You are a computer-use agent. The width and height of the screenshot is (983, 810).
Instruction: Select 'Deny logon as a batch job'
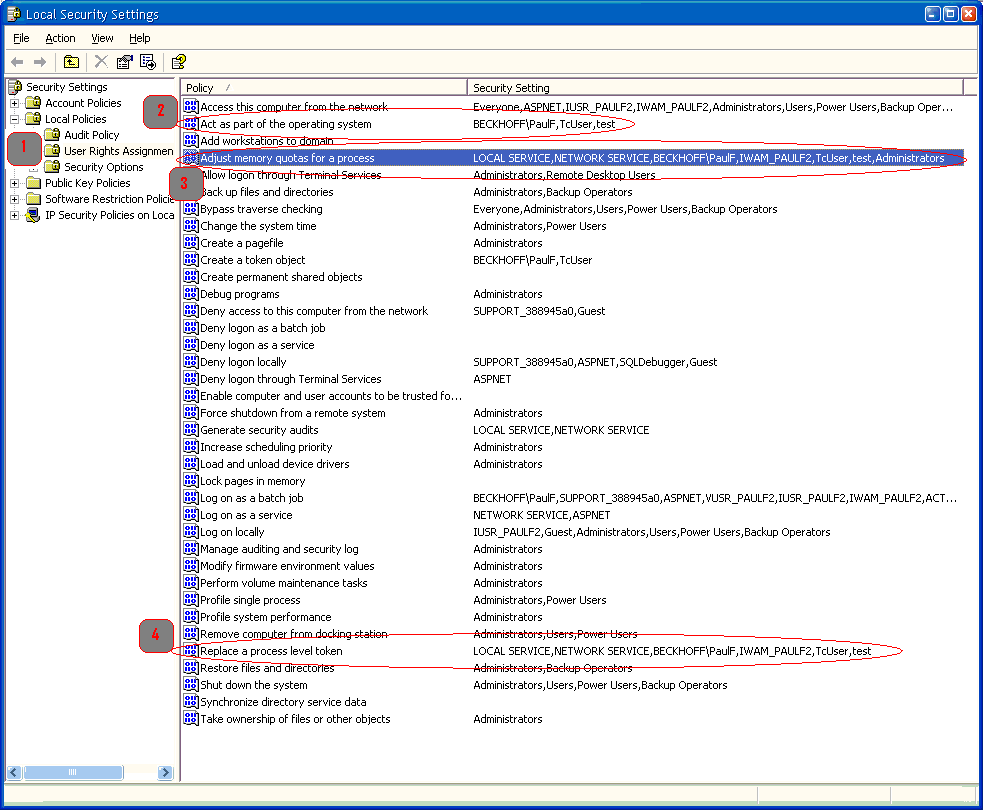click(x=262, y=328)
